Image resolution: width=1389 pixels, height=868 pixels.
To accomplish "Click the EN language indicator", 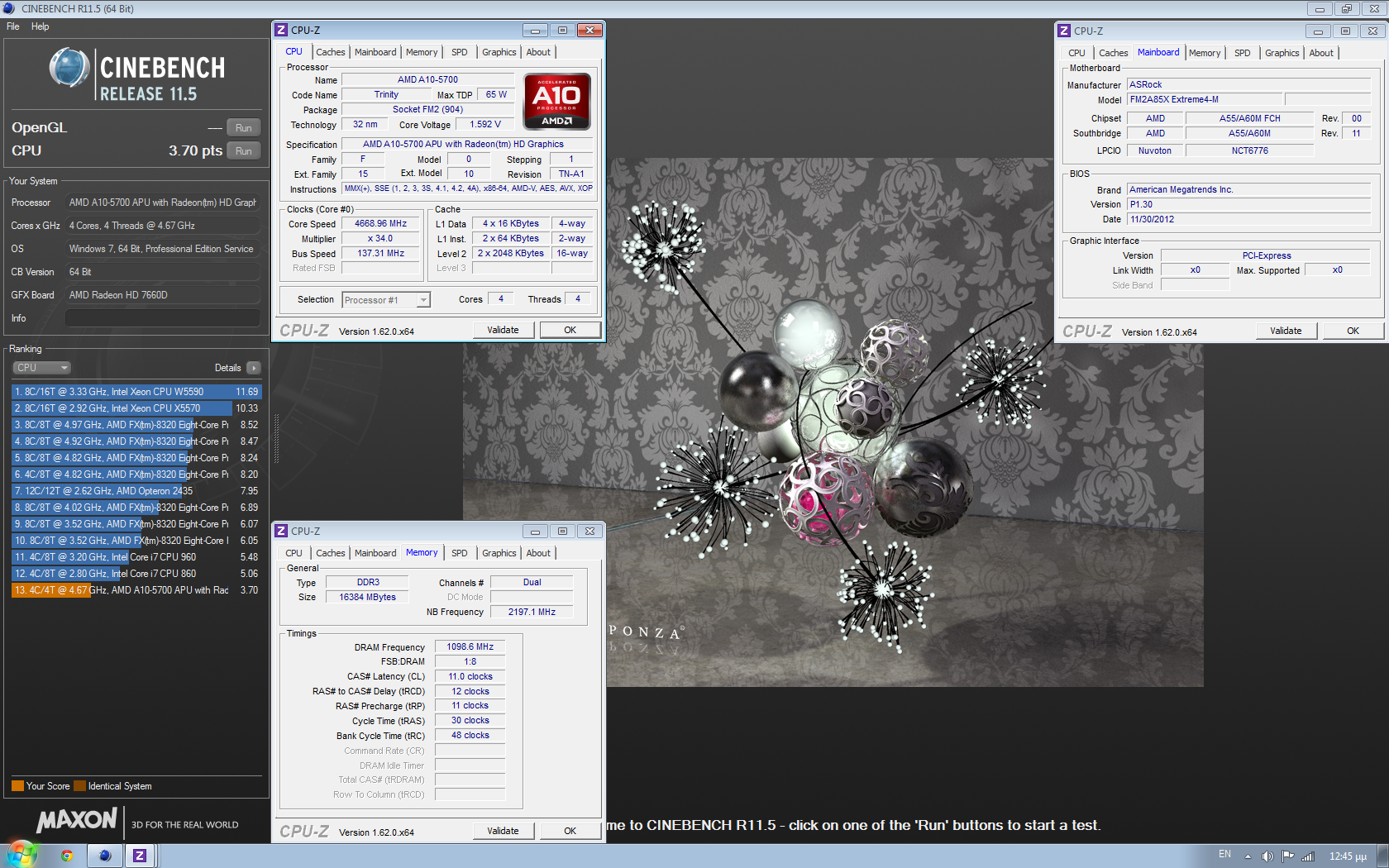I will [x=1224, y=855].
